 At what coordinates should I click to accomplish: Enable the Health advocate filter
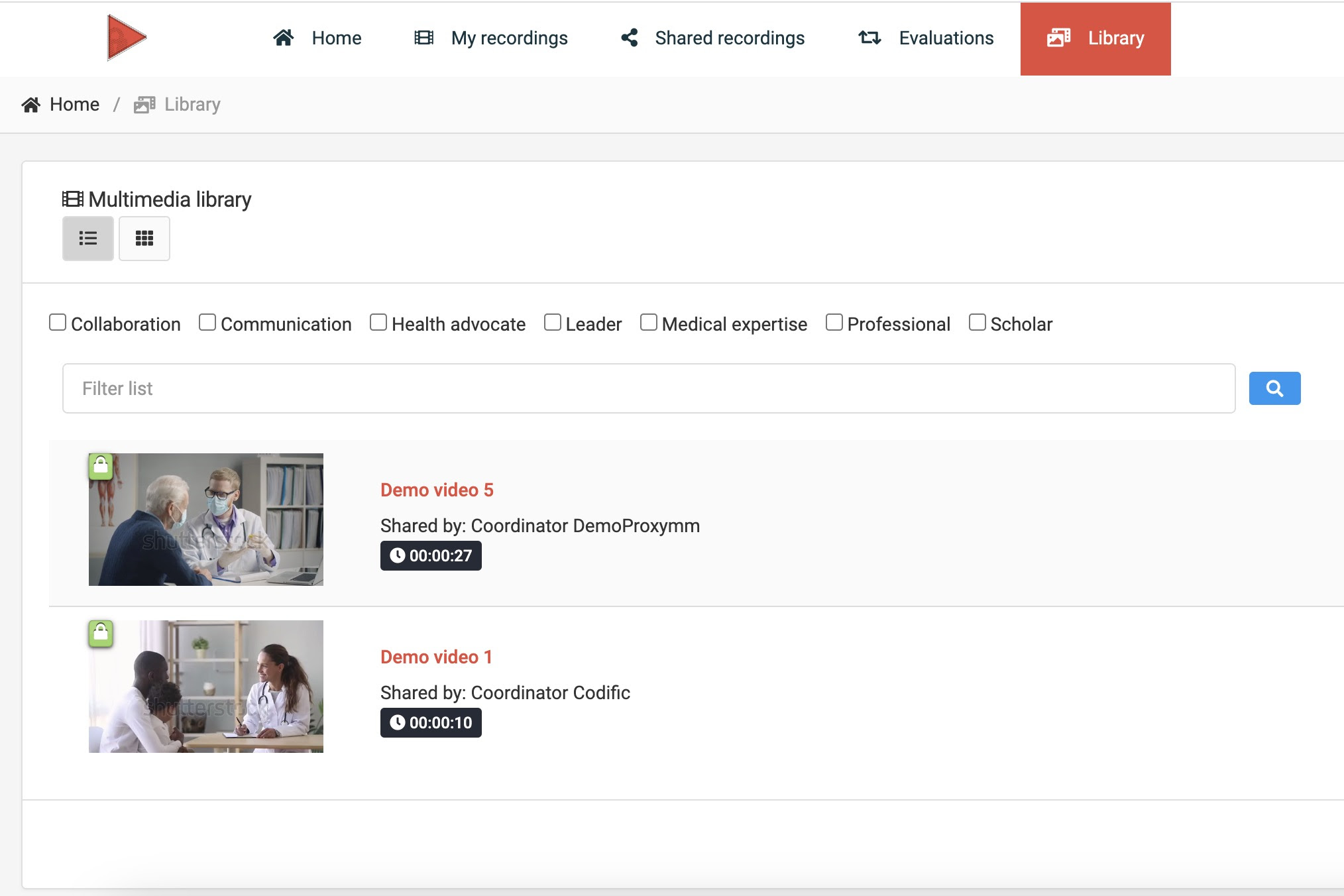(378, 321)
